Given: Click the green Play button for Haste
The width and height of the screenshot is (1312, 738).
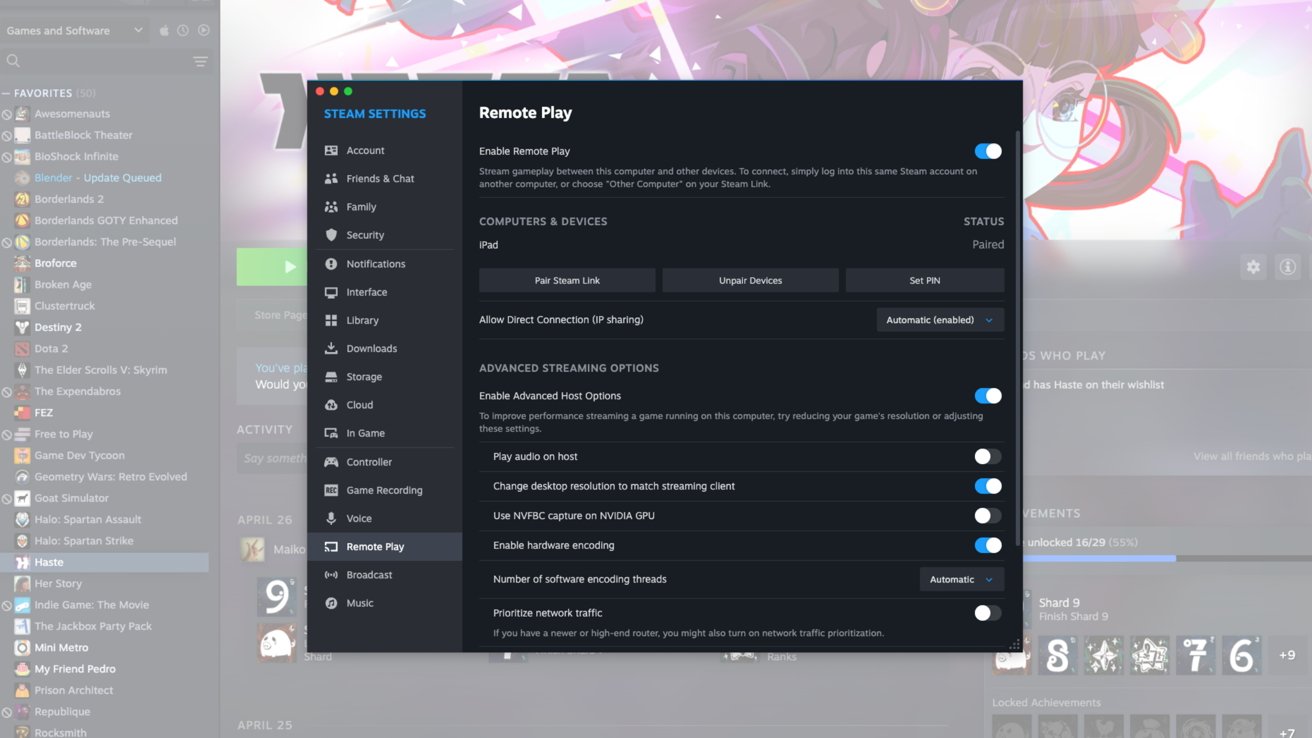Looking at the screenshot, I should coord(271,267).
